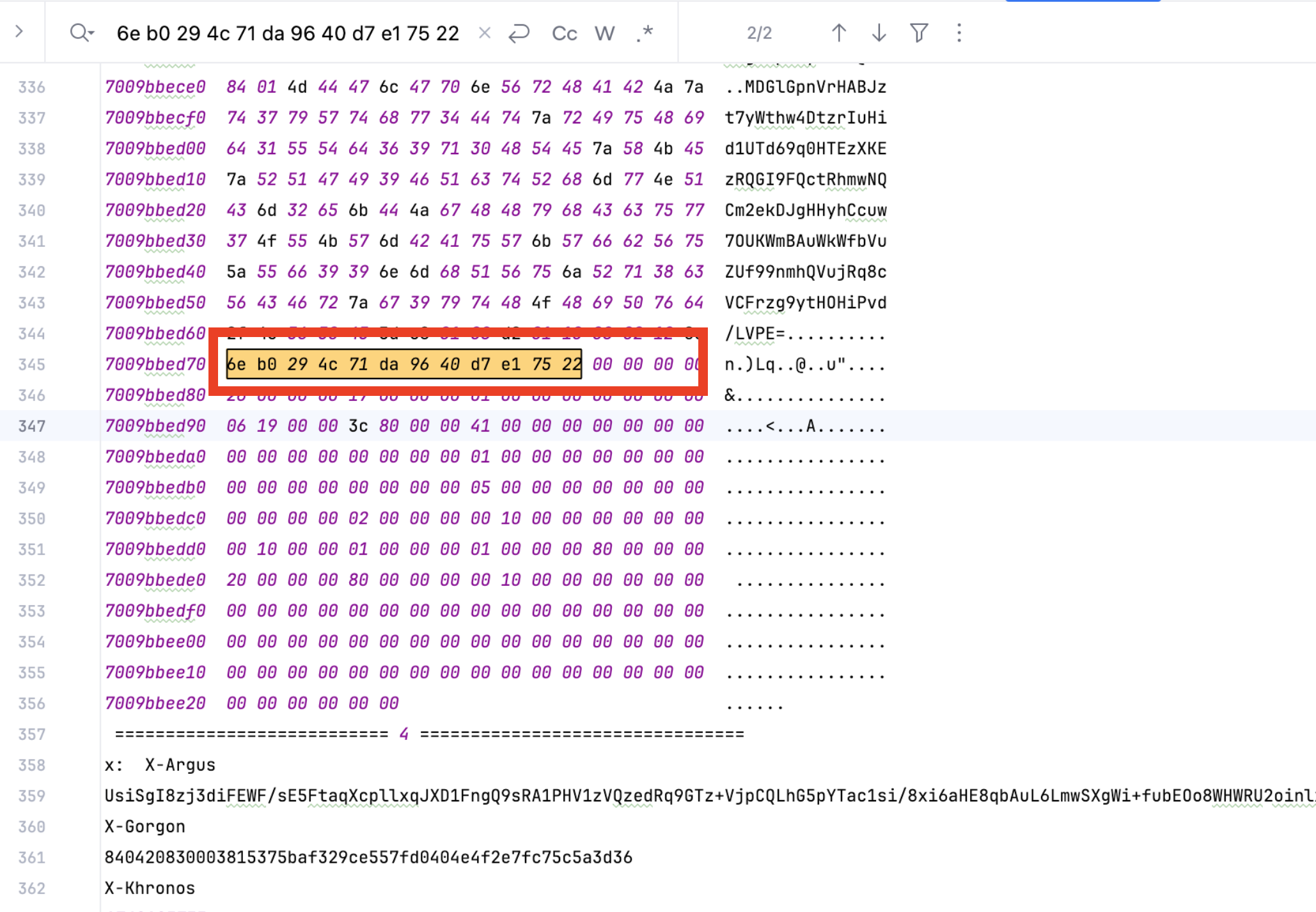Click line number 347 in gutter
This screenshot has width=1316, height=912.
(x=31, y=426)
